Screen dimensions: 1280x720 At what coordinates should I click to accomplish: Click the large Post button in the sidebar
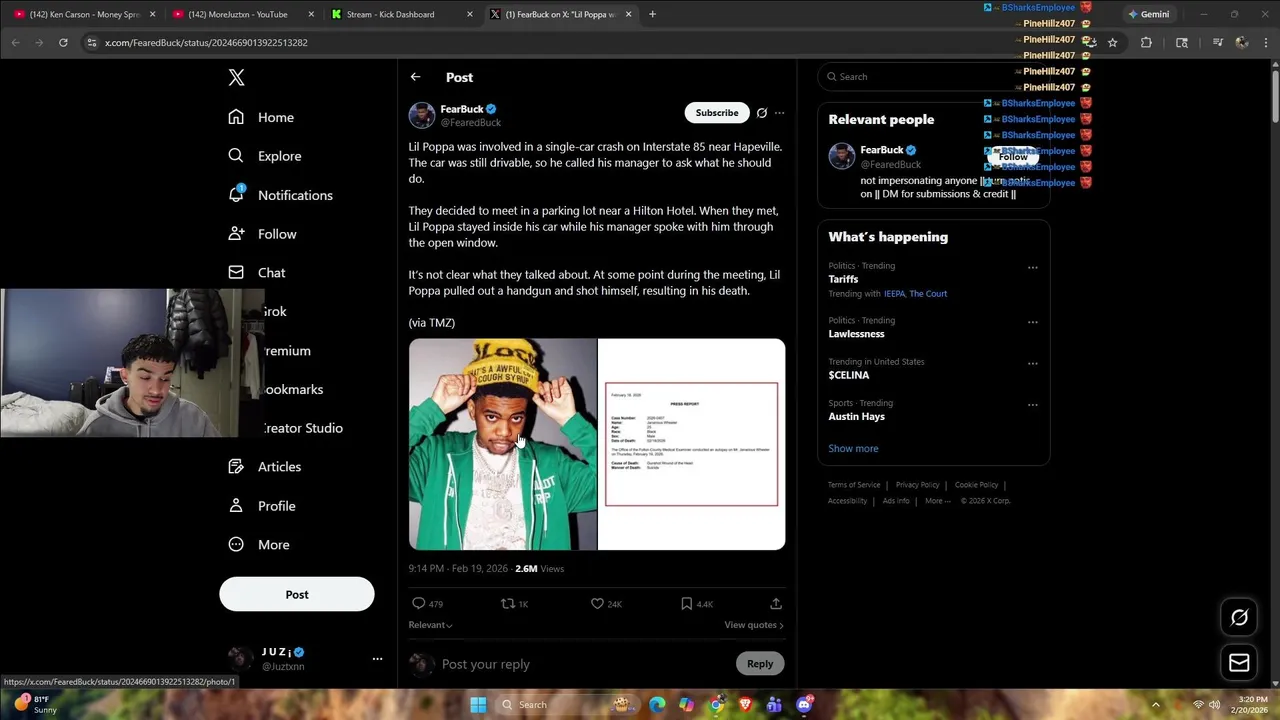(297, 594)
